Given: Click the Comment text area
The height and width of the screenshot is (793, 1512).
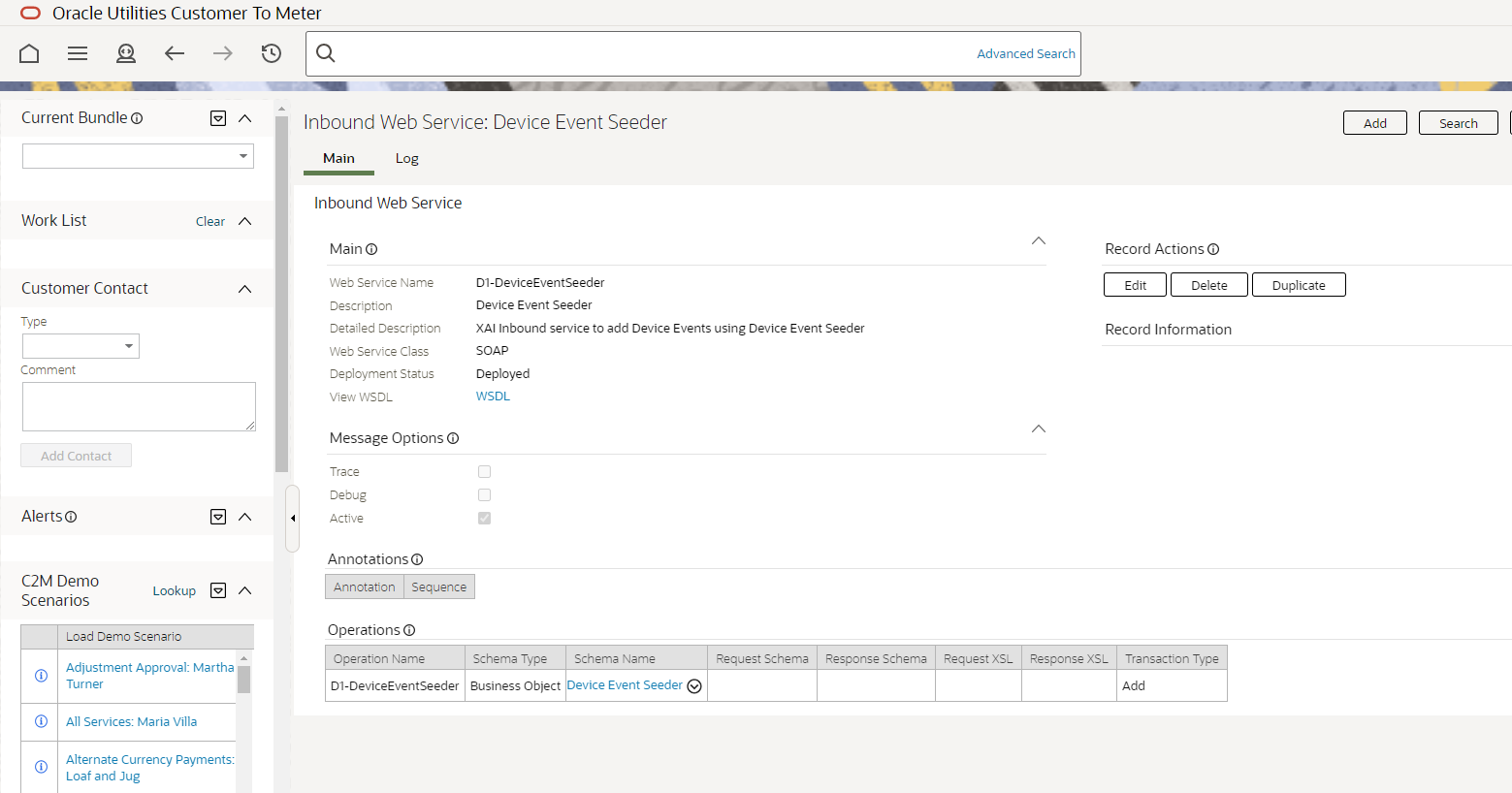Looking at the screenshot, I should tap(139, 406).
